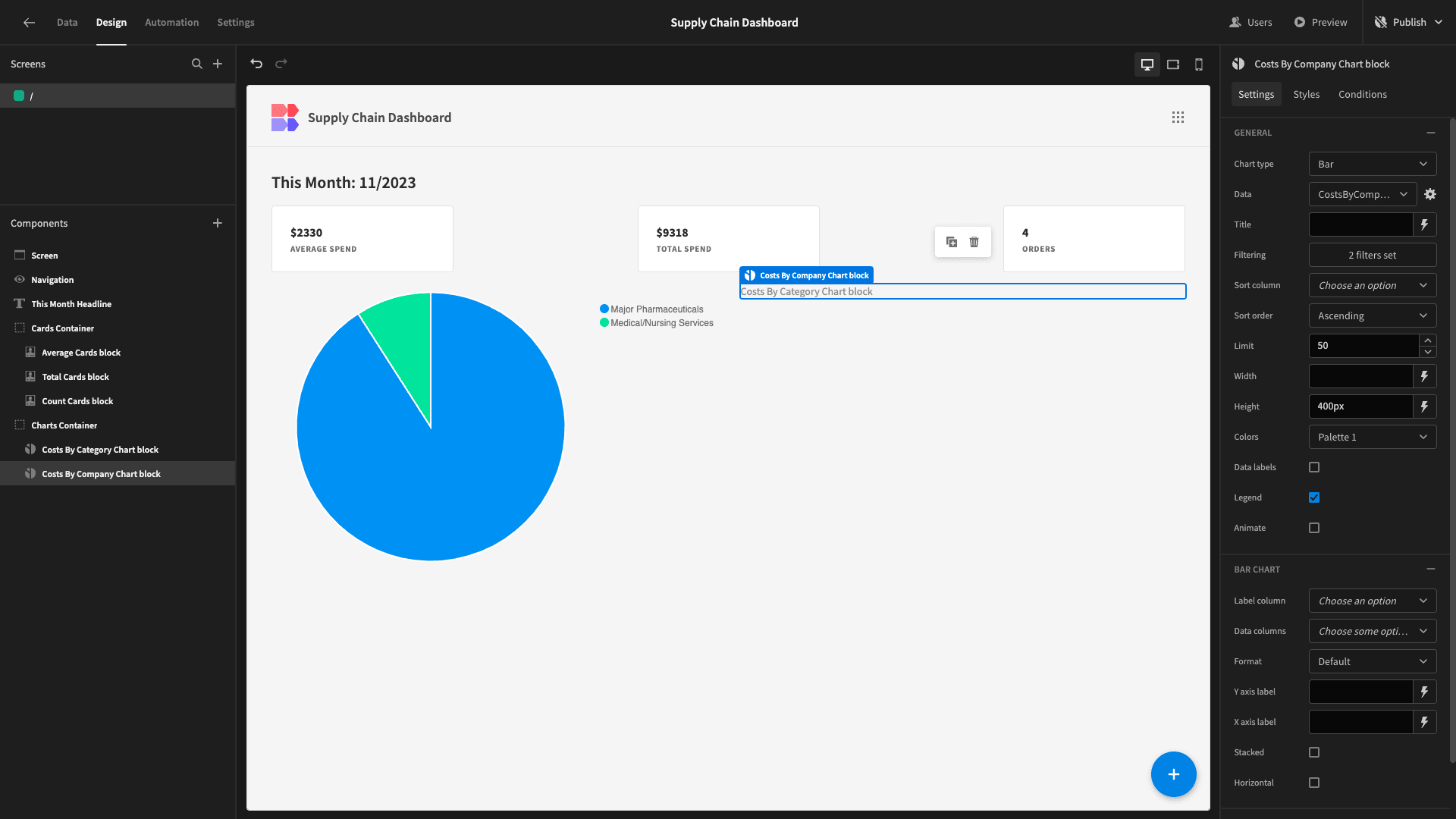This screenshot has width=1456, height=819.
Task: Open the Chart type dropdown
Action: (1373, 164)
